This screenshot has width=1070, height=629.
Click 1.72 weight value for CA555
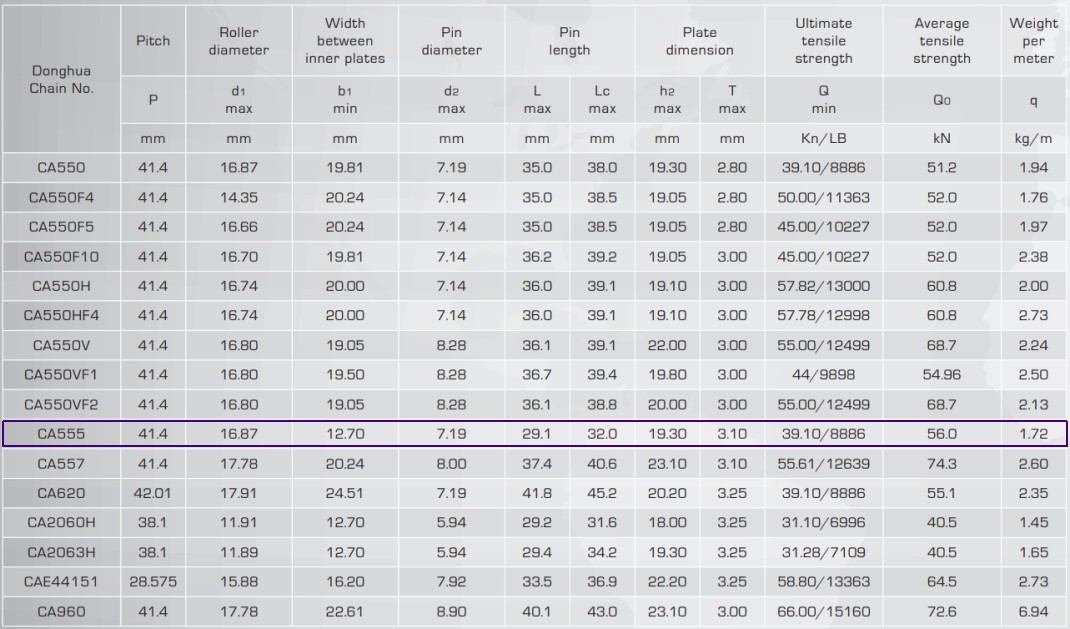1033,434
